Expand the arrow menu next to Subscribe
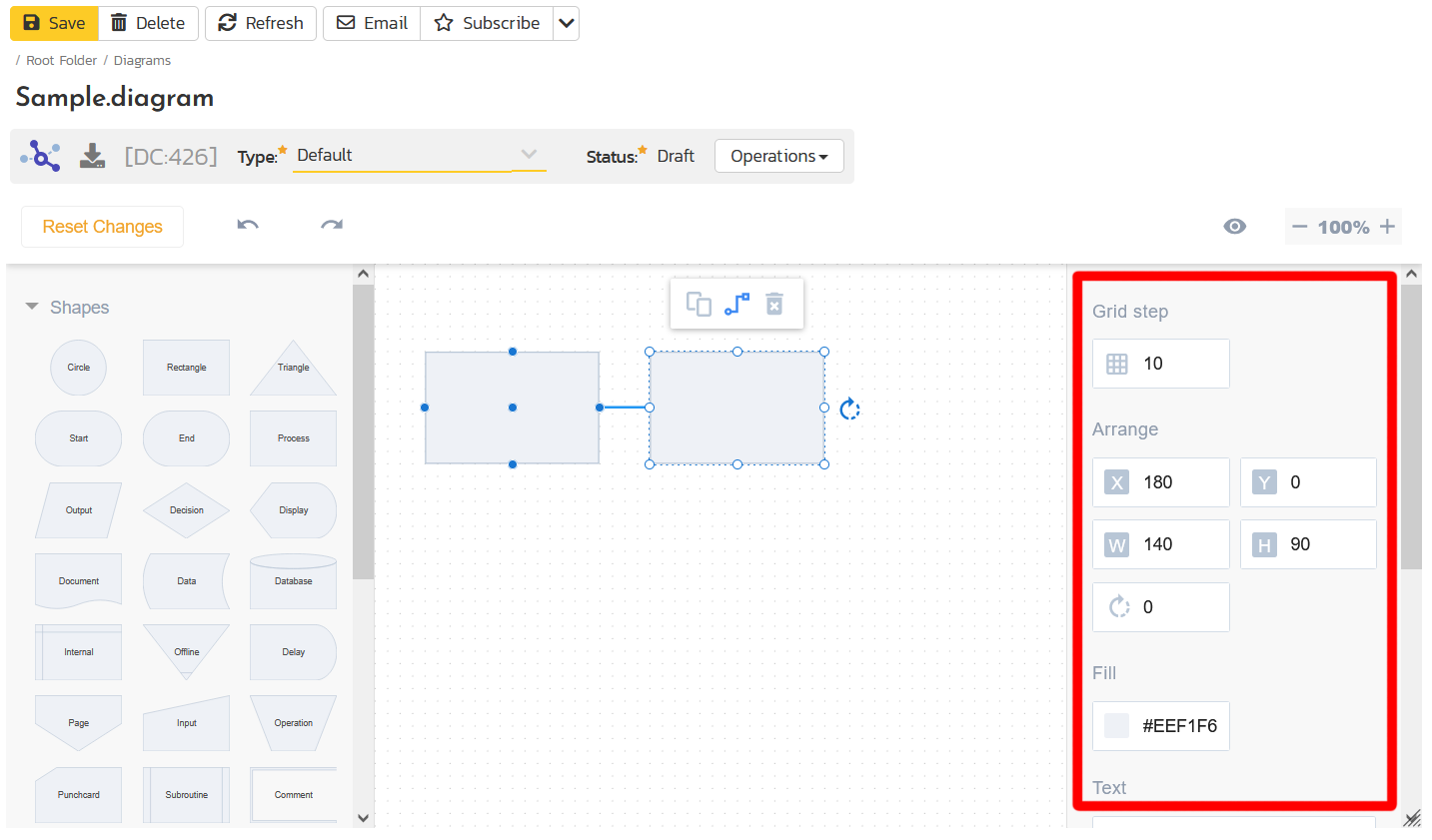Screen dimensions: 1432x840 [567, 23]
